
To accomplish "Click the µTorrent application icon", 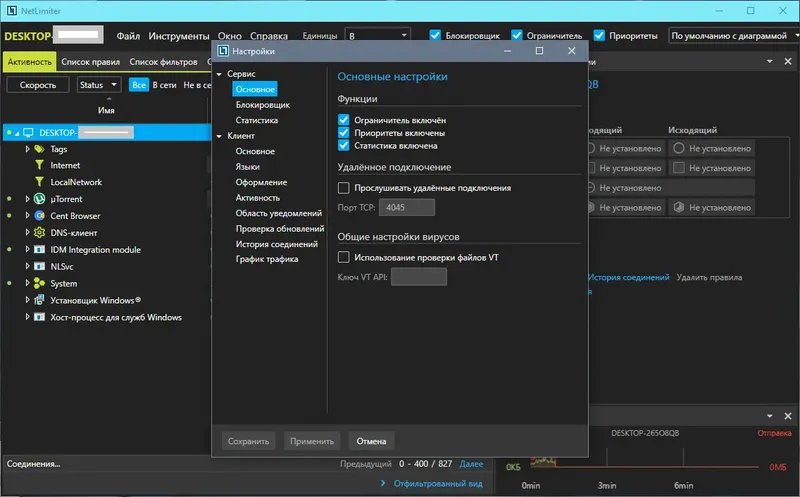I will pos(39,199).
